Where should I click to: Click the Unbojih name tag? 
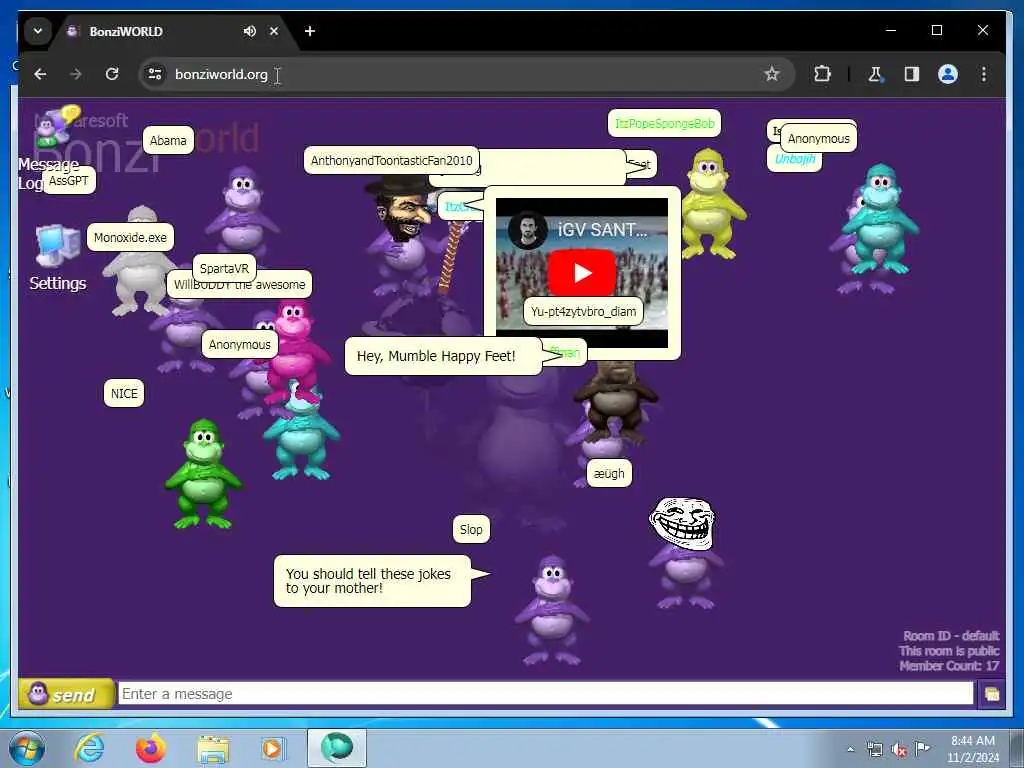(x=794, y=159)
